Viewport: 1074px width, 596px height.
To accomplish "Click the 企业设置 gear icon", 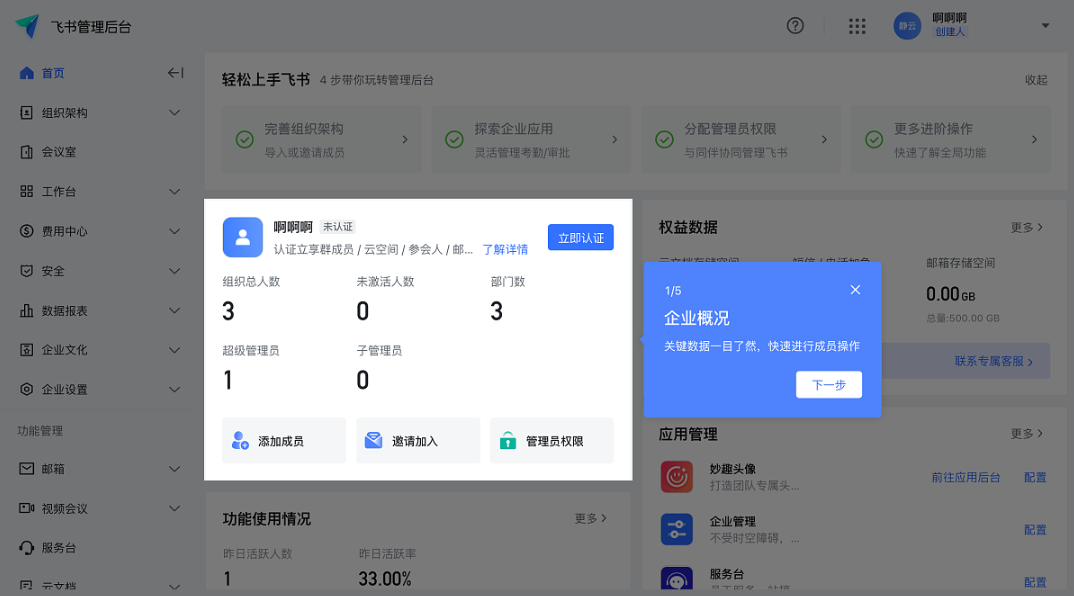I will click(27, 389).
